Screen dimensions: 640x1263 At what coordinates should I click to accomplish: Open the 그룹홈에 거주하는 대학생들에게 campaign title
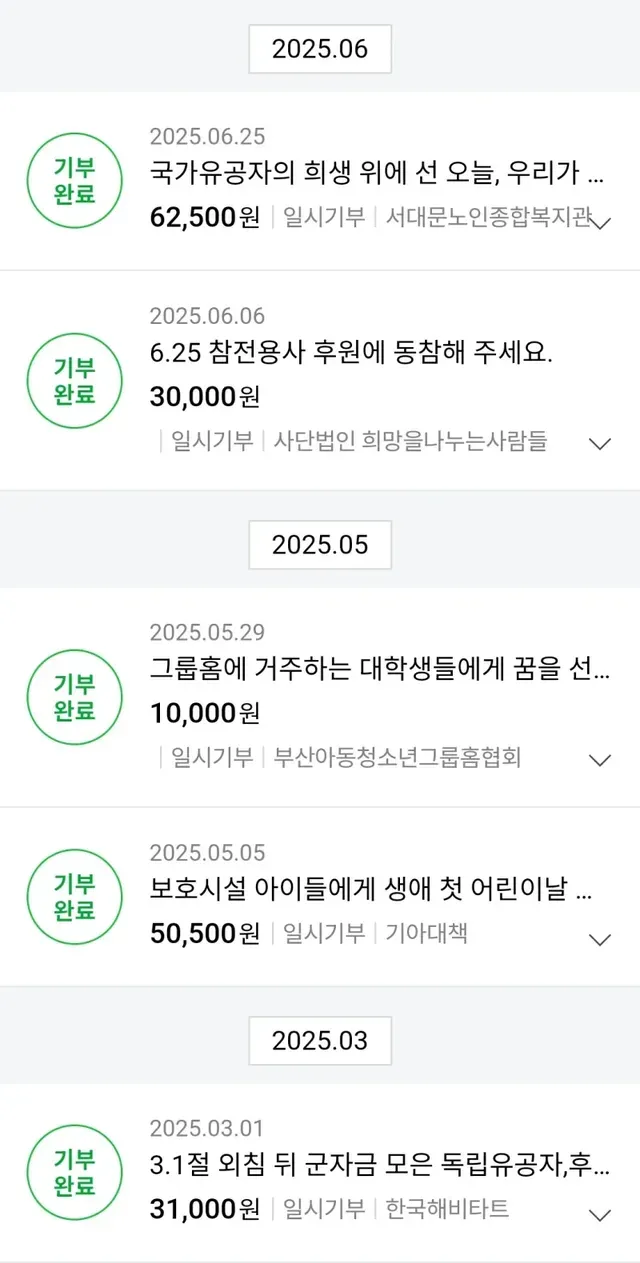380,670
